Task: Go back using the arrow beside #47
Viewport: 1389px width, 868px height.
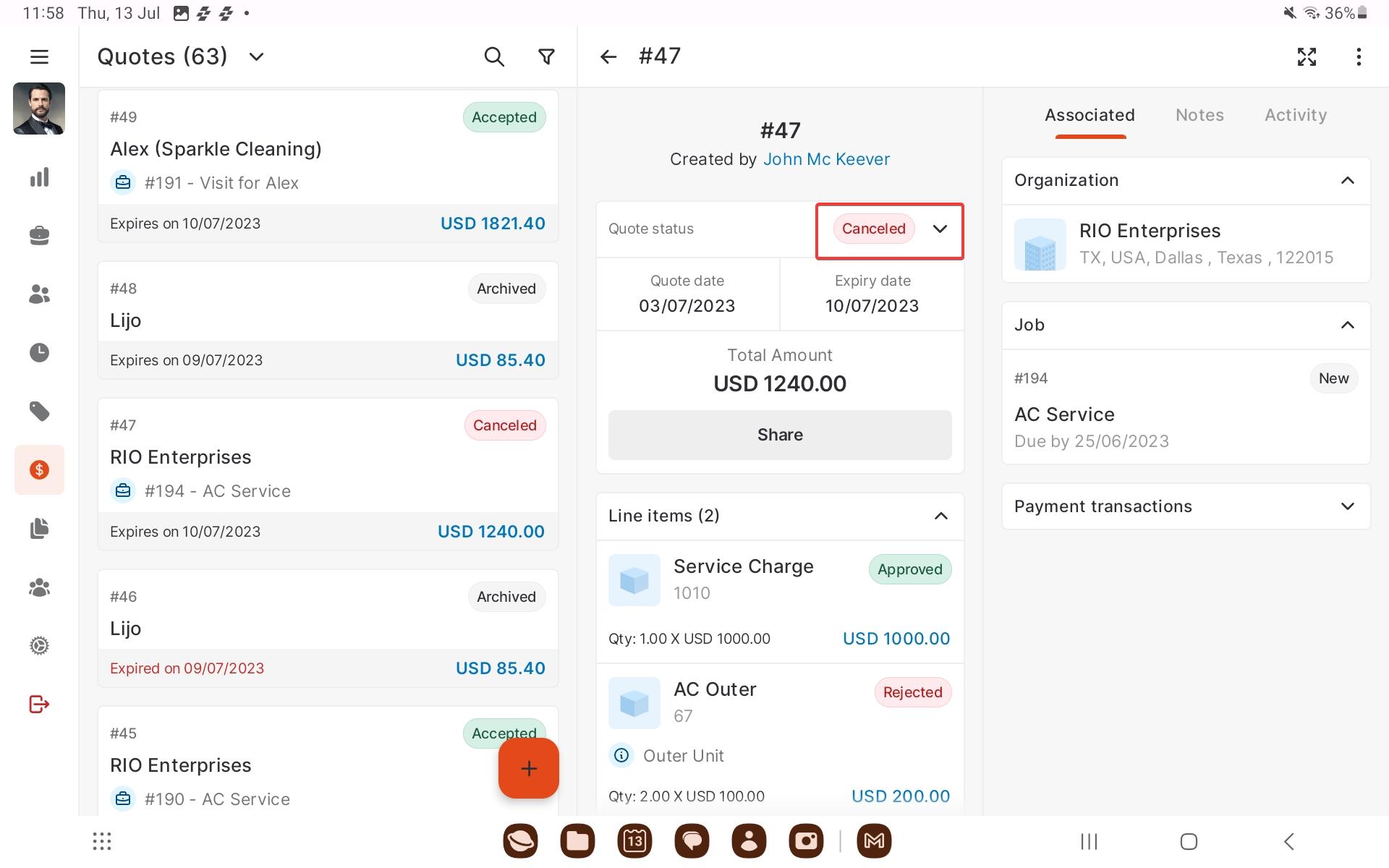Action: pos(608,56)
